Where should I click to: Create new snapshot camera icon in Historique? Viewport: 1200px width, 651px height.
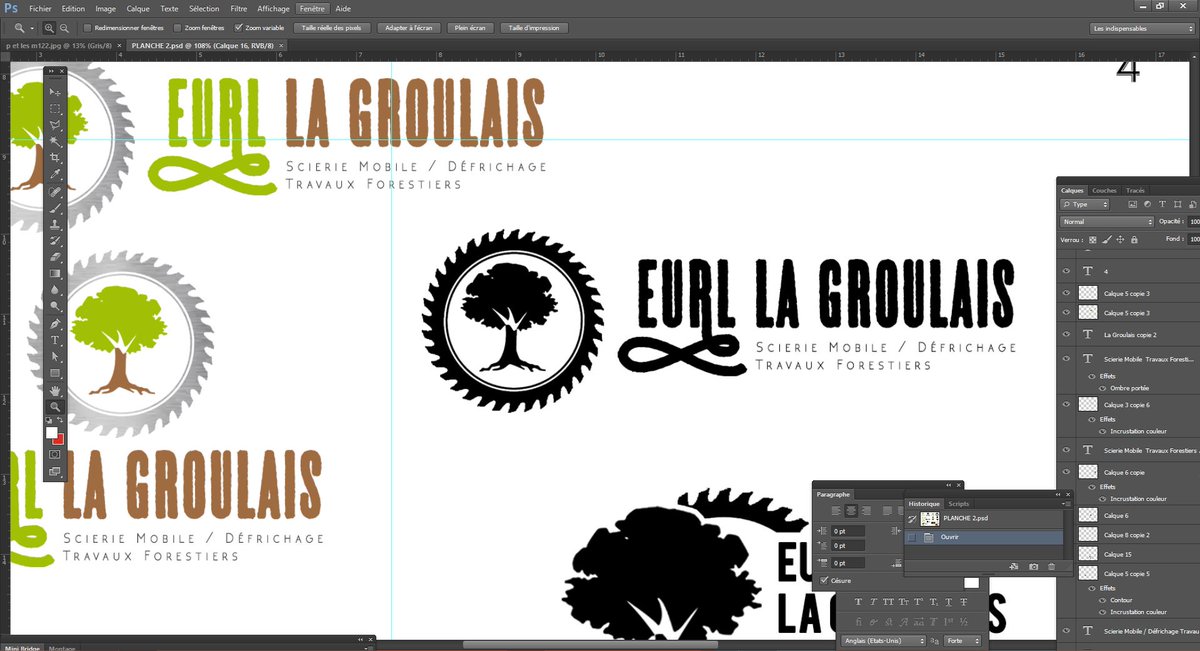(x=1033, y=567)
